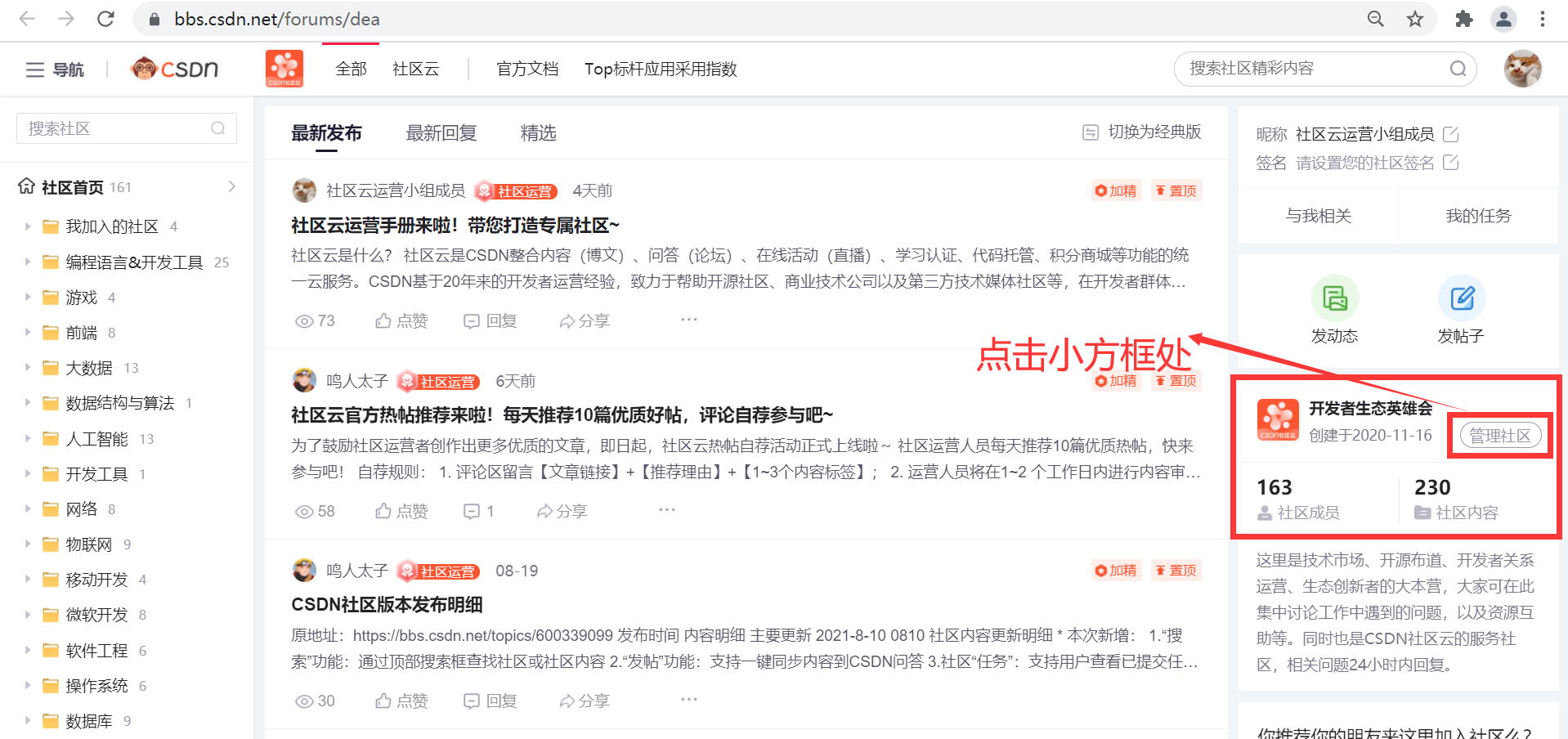Open the 社区云 header tab
Image resolution: width=1568 pixels, height=739 pixels.
(415, 69)
